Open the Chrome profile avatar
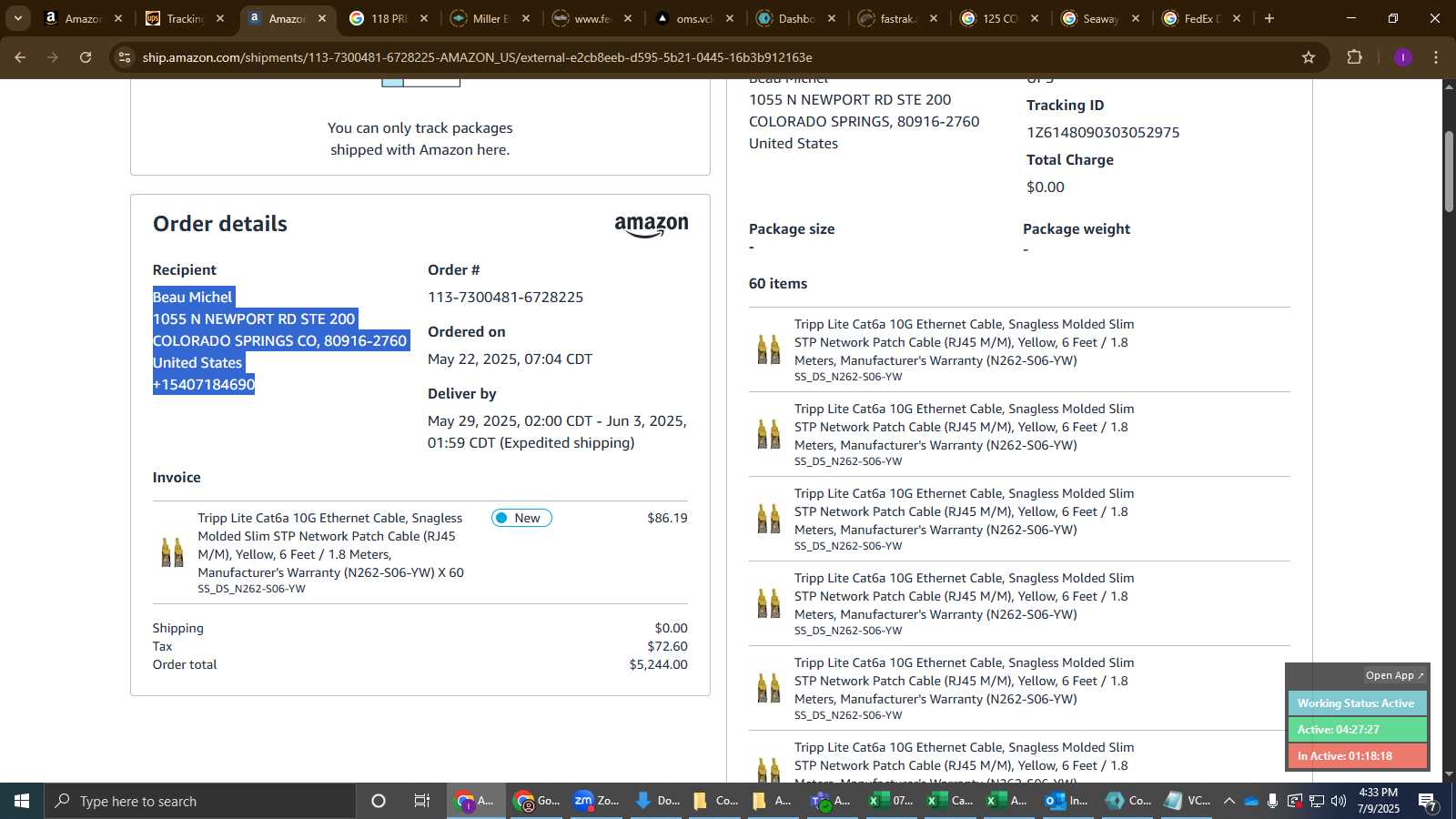1456x819 pixels. pyautogui.click(x=1402, y=57)
